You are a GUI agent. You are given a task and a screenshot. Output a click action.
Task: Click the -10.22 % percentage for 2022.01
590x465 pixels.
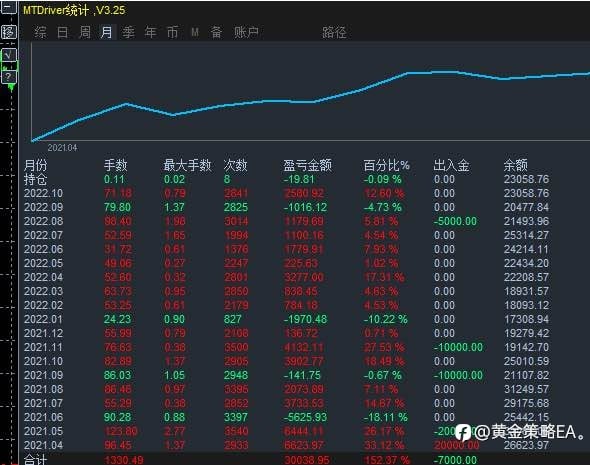click(x=385, y=319)
